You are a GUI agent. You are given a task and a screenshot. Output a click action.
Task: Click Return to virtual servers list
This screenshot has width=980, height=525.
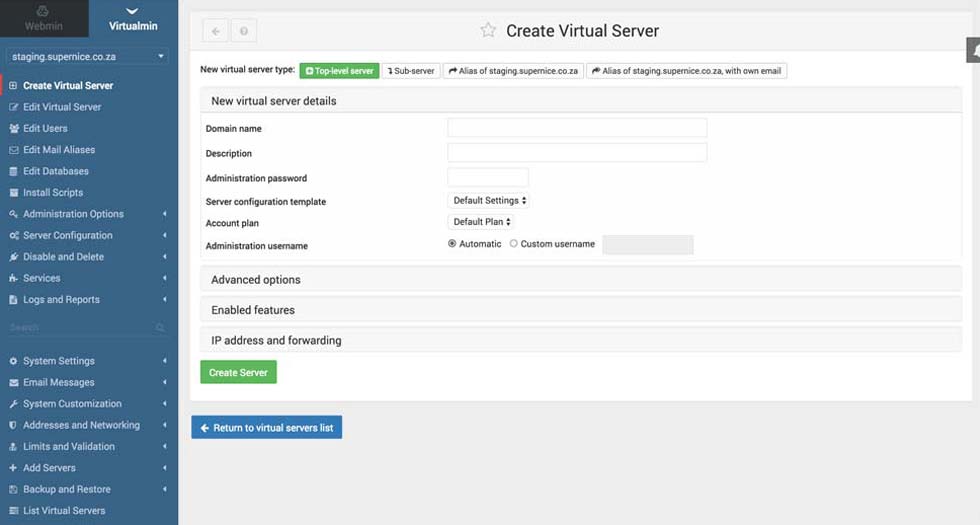[x=267, y=428]
